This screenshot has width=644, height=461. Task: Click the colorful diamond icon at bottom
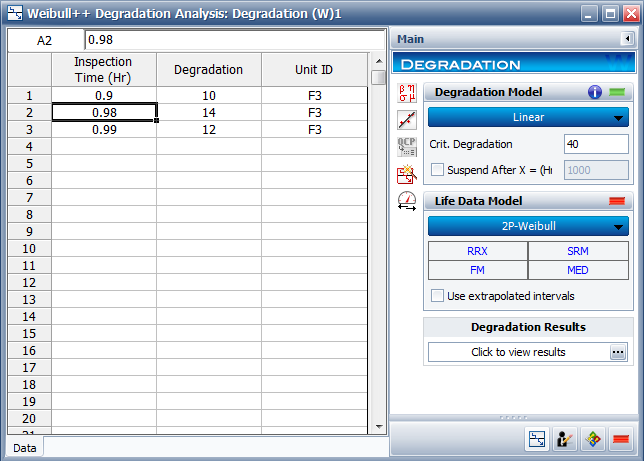pos(593,439)
